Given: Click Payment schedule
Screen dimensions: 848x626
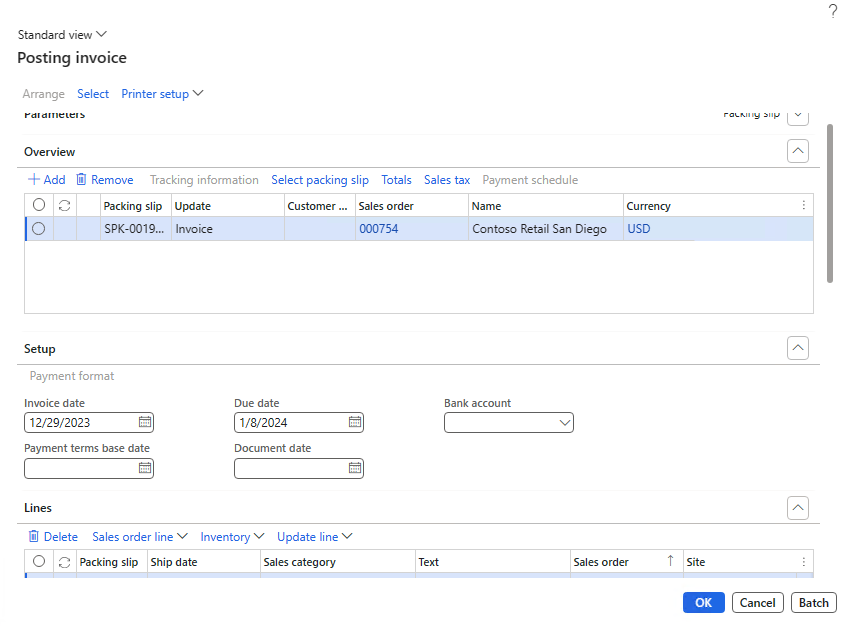Looking at the screenshot, I should pyautogui.click(x=530, y=180).
